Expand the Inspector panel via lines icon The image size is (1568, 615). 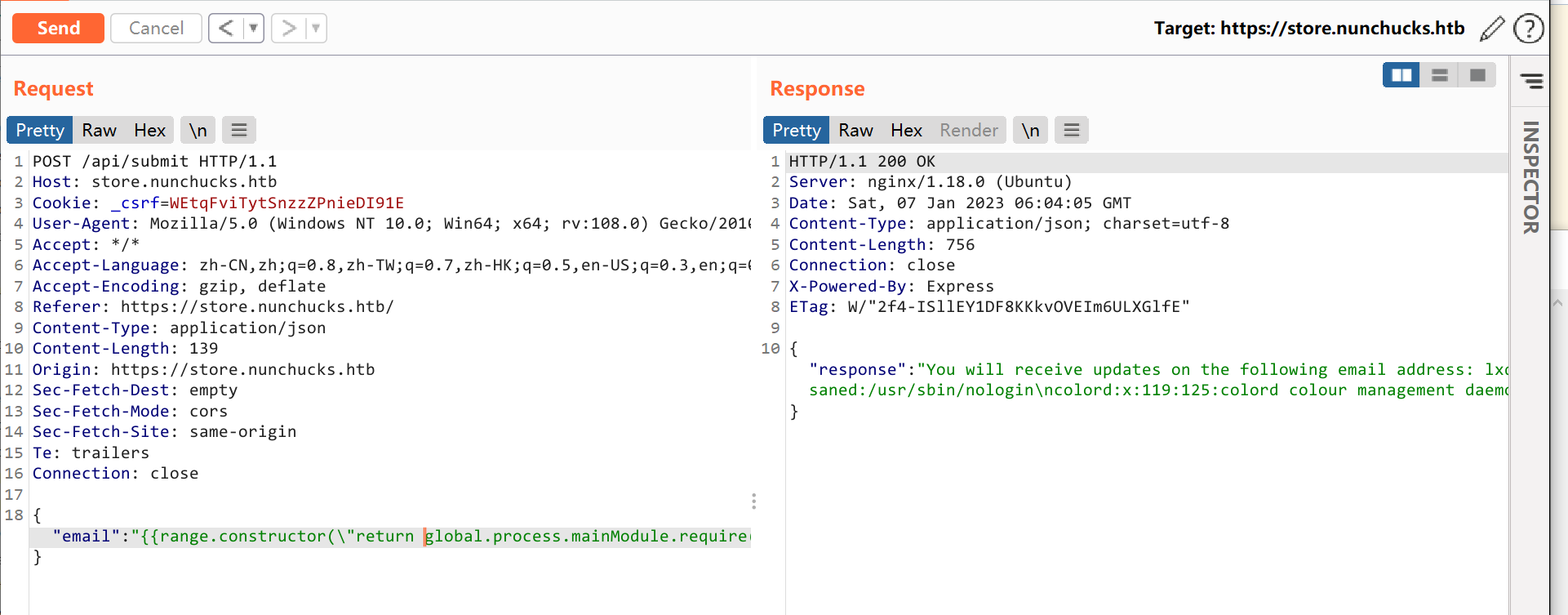click(1531, 81)
